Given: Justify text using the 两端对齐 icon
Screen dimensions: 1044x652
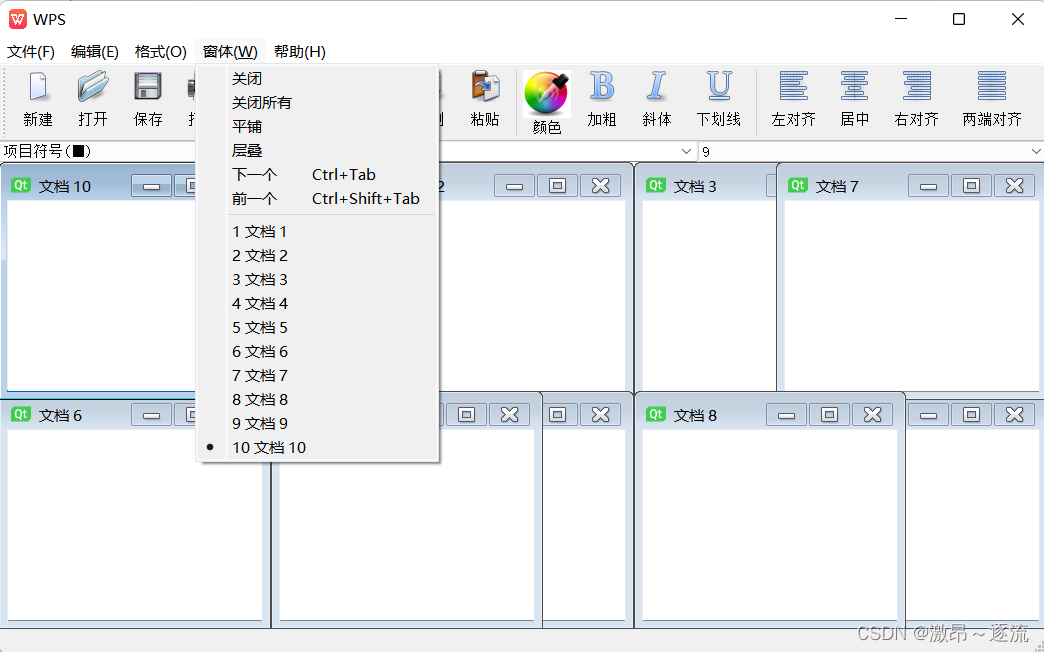Looking at the screenshot, I should point(991,100).
